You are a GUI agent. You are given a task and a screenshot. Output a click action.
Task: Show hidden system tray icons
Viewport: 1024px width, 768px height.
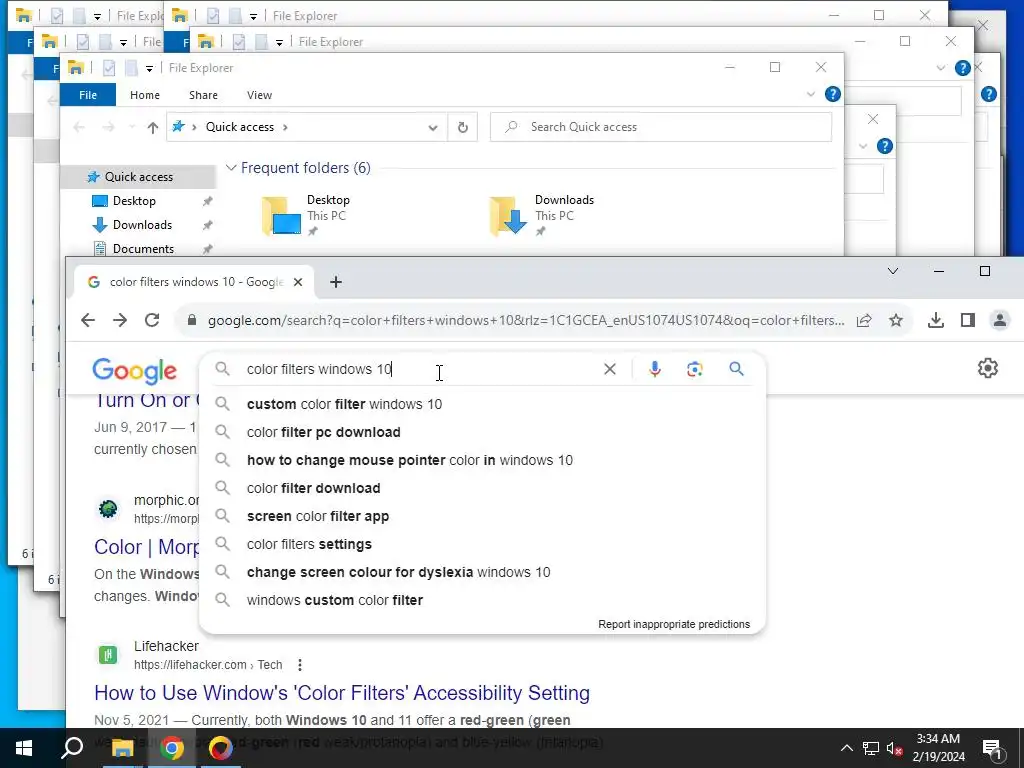846,748
